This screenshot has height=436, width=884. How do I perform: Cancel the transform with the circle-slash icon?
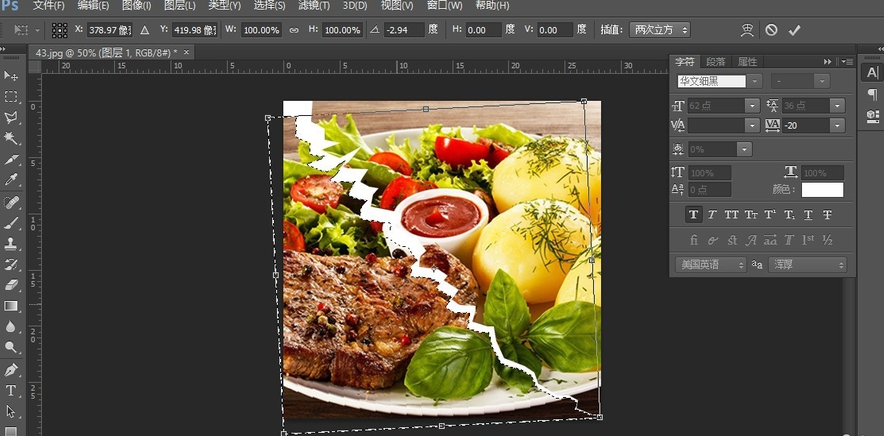coord(771,30)
